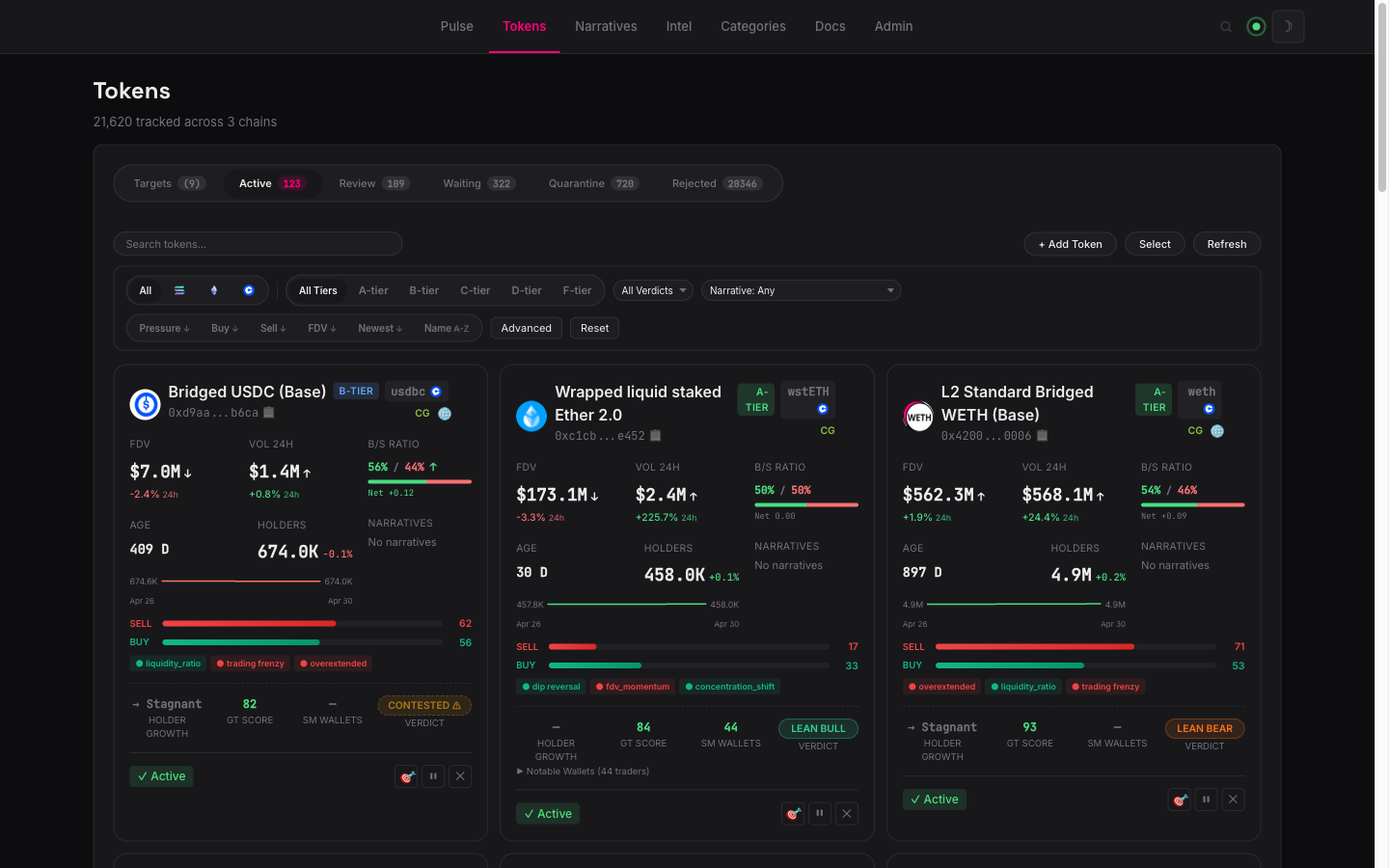Click the WETH B/S ratio bar

pos(1193,504)
